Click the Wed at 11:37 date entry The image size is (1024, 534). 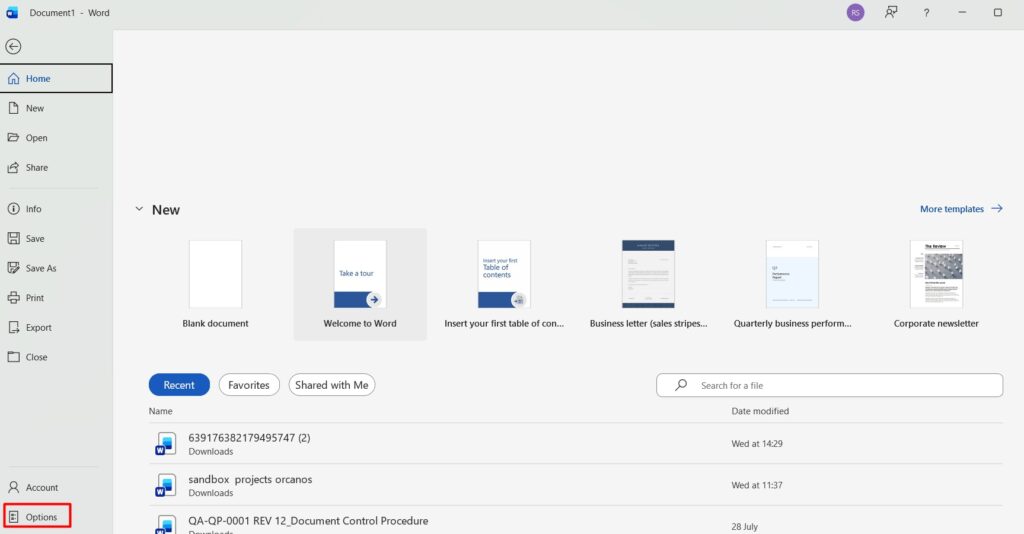[x=757, y=485]
